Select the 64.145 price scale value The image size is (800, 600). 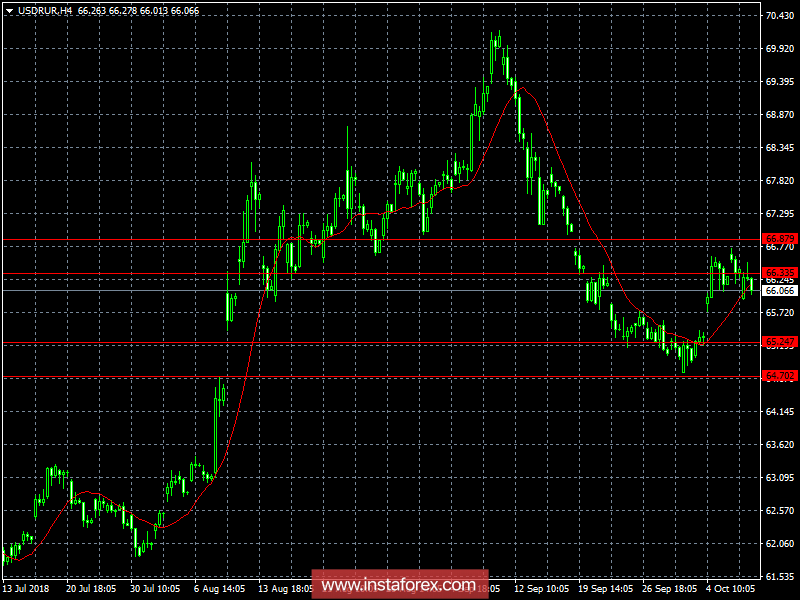click(780, 412)
